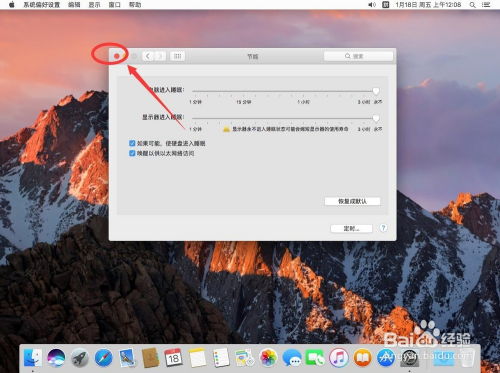
Task: Open the Schedule button
Action: 351,228
